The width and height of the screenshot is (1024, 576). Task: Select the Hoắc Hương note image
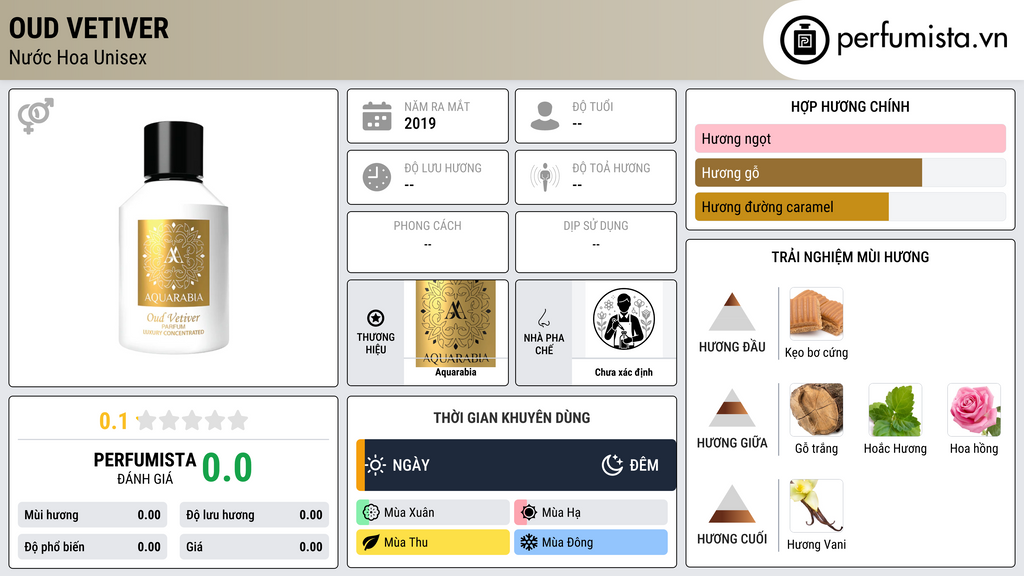pyautogui.click(x=895, y=410)
